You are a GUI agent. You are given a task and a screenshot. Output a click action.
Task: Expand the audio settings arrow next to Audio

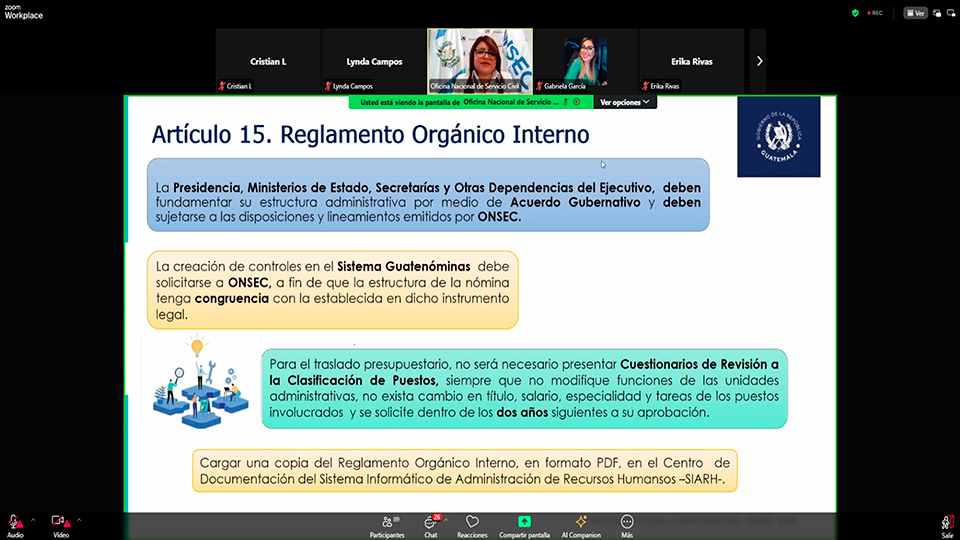[x=33, y=520]
